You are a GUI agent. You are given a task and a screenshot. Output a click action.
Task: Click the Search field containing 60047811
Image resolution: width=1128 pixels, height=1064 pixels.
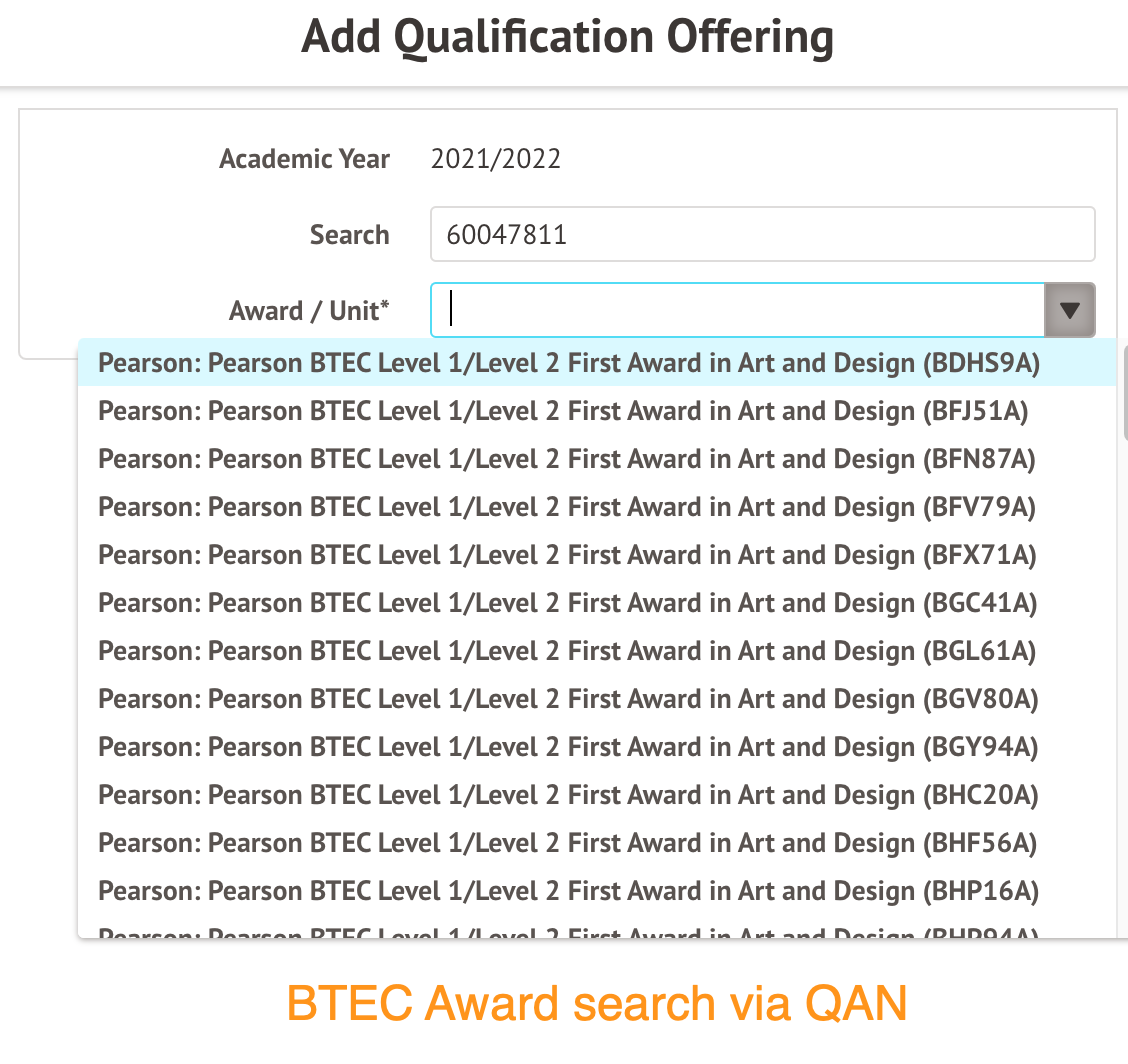(763, 235)
